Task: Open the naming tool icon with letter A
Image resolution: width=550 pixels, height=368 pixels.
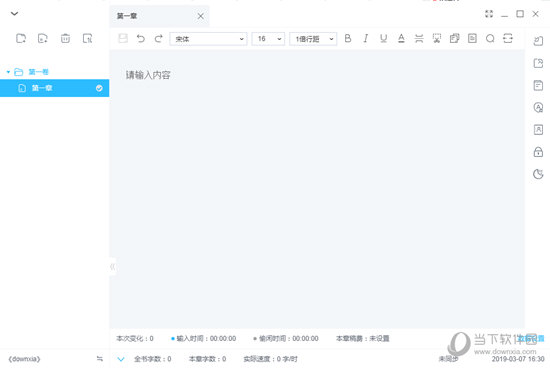Action: click(538, 107)
